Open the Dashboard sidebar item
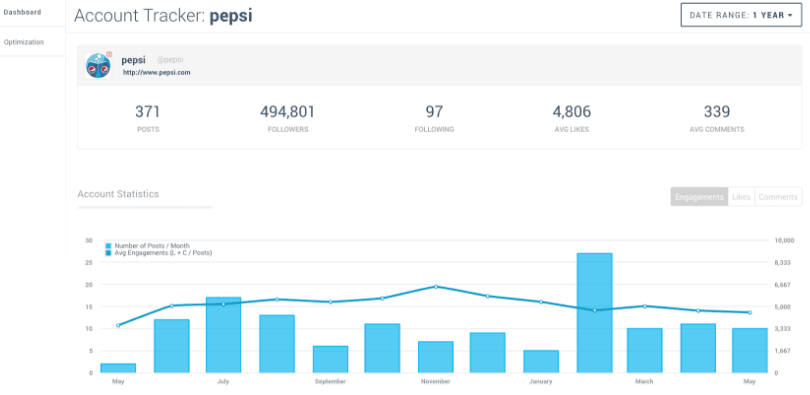810x395 pixels. [x=22, y=12]
